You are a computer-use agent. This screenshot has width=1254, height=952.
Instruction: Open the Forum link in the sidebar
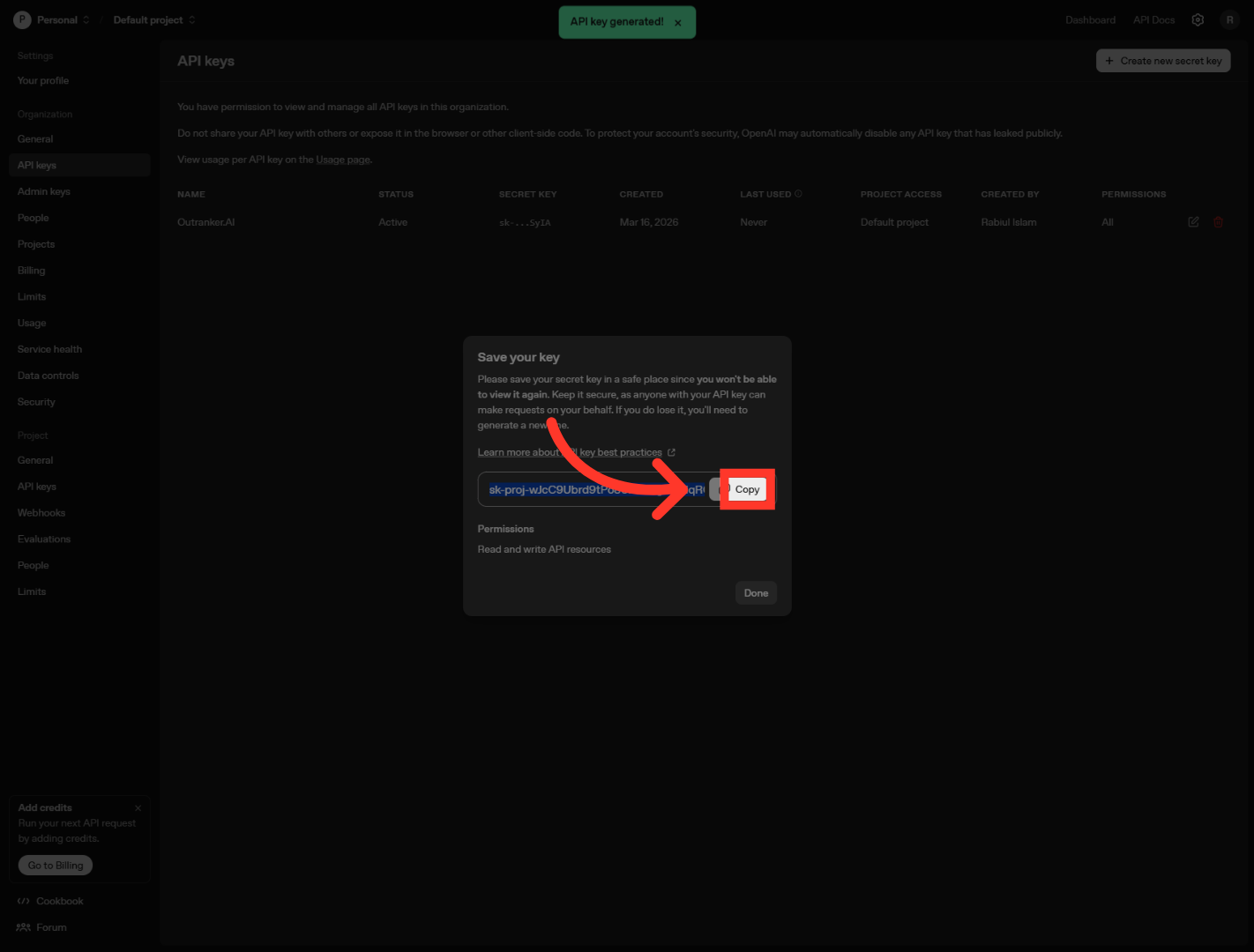pyautogui.click(x=51, y=927)
